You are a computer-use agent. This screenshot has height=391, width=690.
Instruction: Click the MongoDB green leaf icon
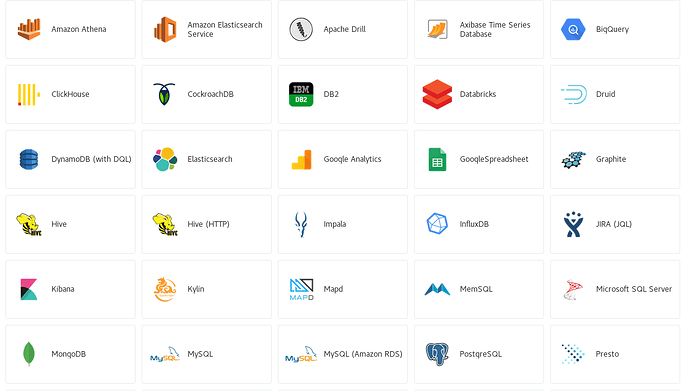29,354
